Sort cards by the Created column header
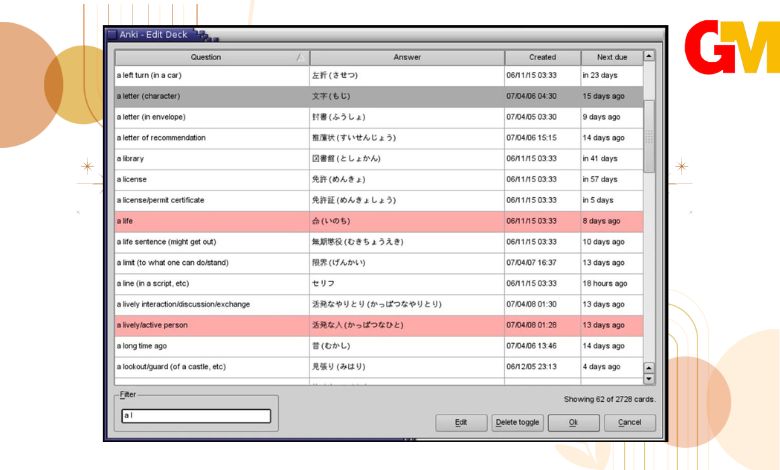780x470 pixels. pos(542,57)
